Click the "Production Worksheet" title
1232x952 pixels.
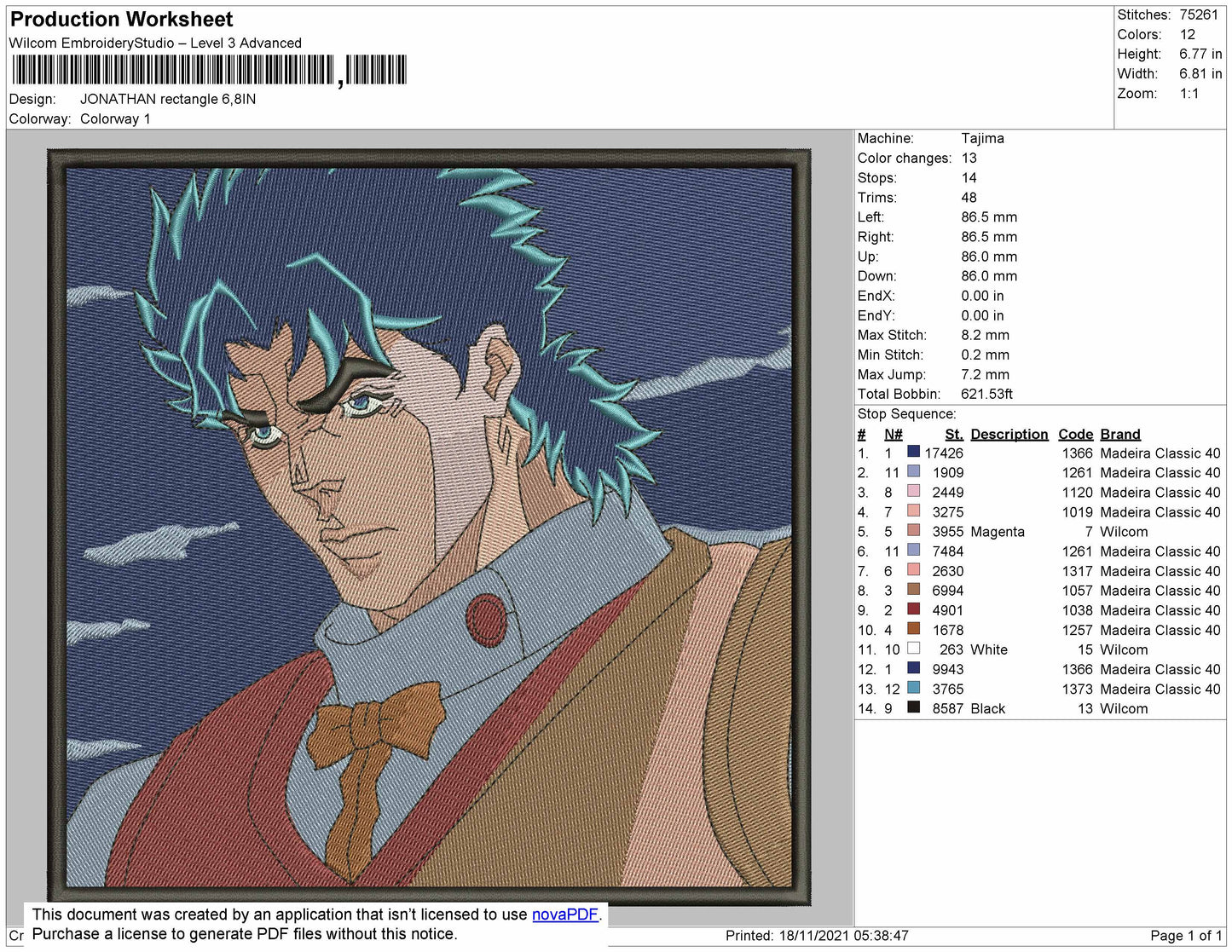[x=121, y=20]
